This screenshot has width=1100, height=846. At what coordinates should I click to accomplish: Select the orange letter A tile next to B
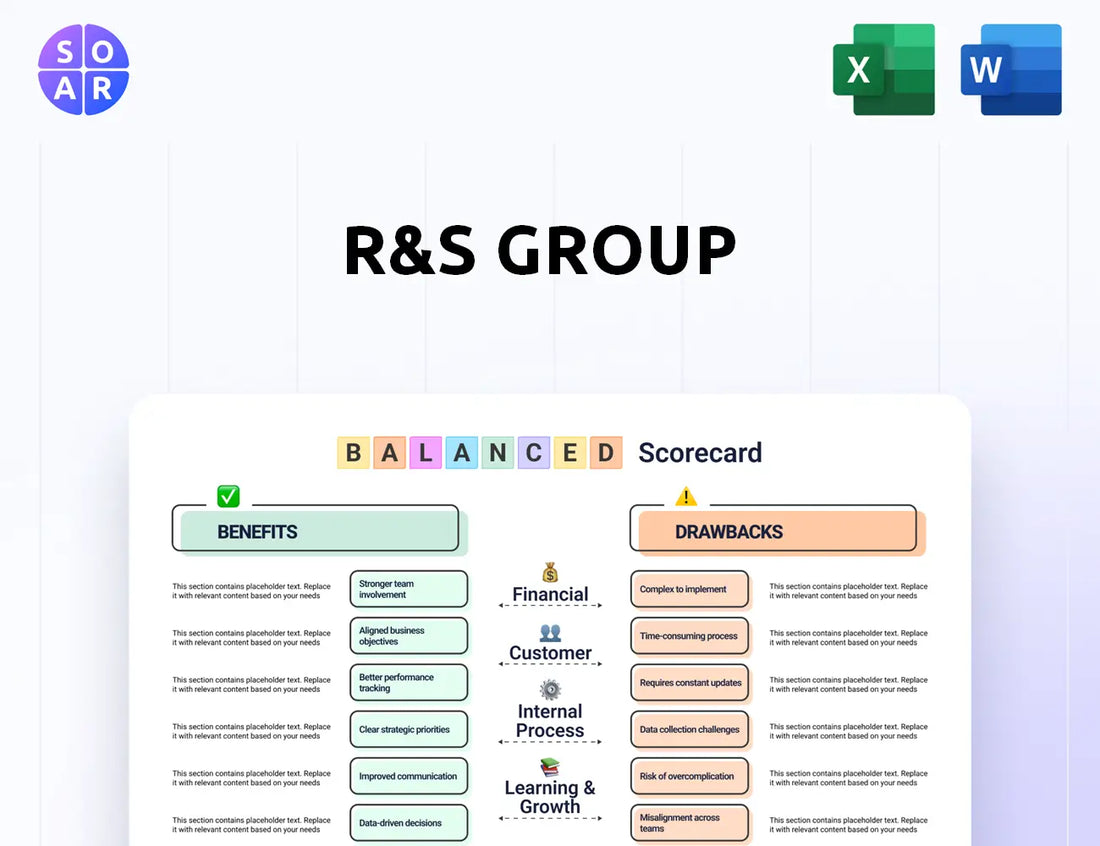click(389, 452)
